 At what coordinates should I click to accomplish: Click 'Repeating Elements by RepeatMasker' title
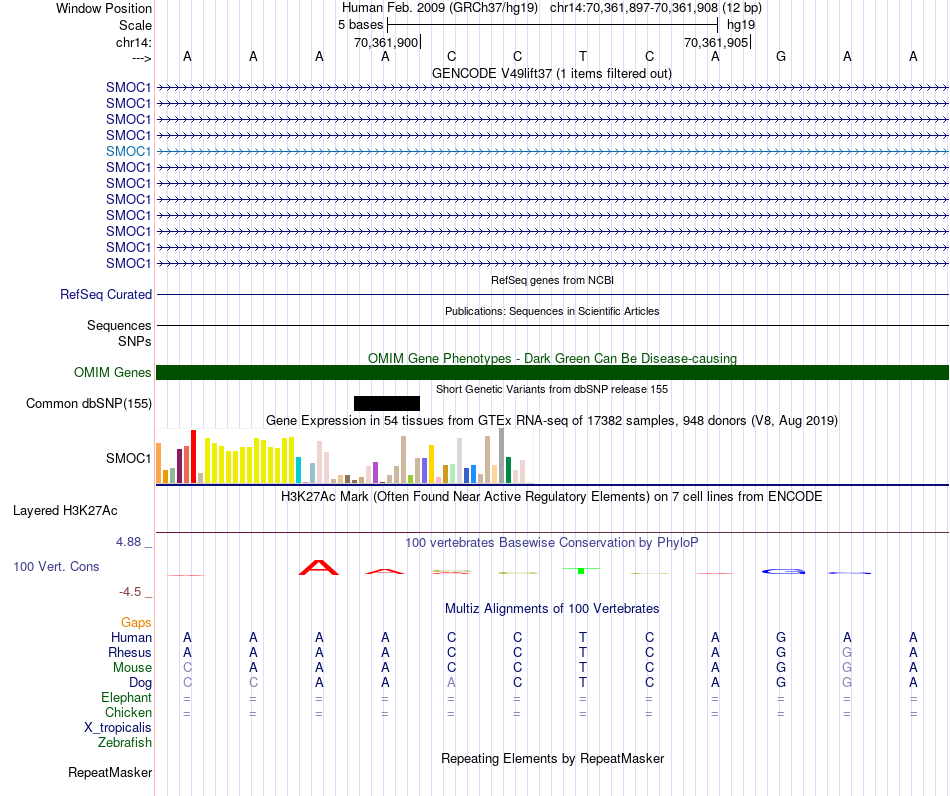(553, 759)
